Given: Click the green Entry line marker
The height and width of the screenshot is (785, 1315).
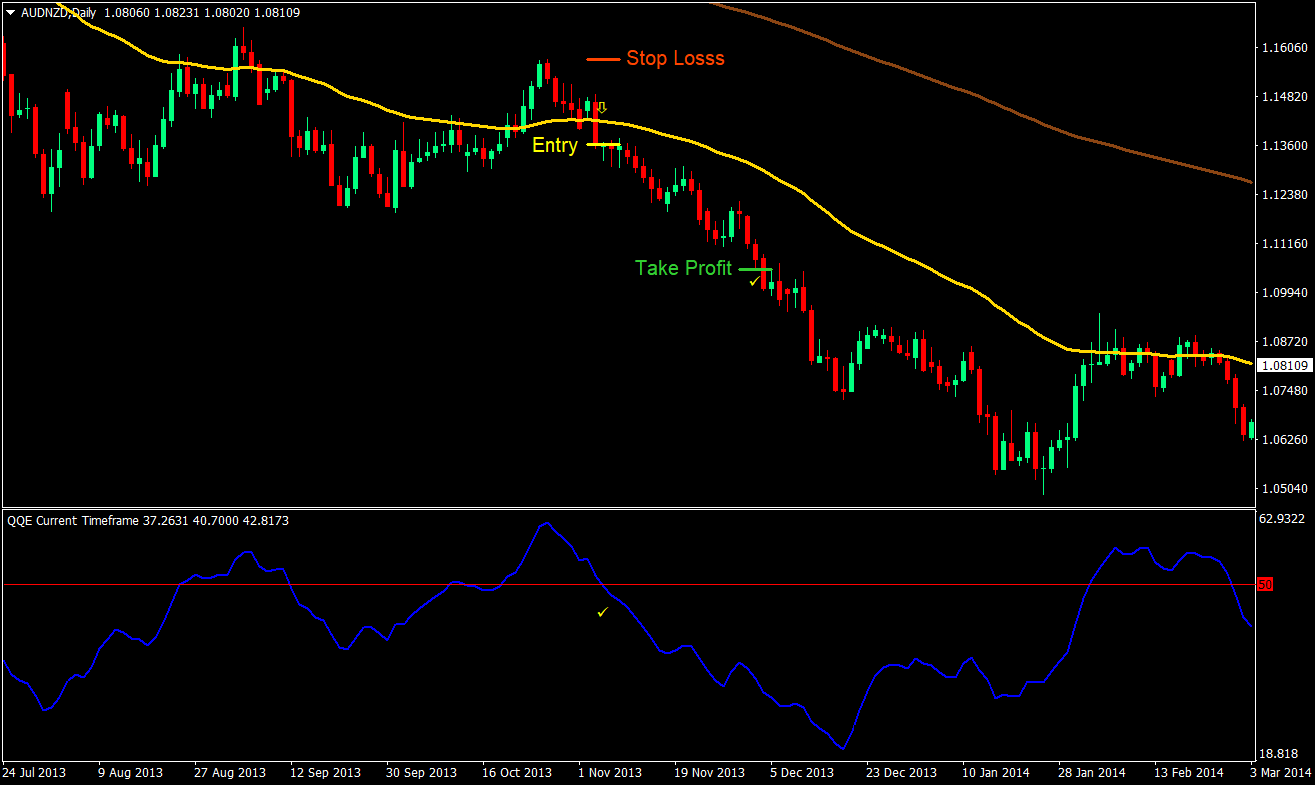Looking at the screenshot, I should pos(604,144).
